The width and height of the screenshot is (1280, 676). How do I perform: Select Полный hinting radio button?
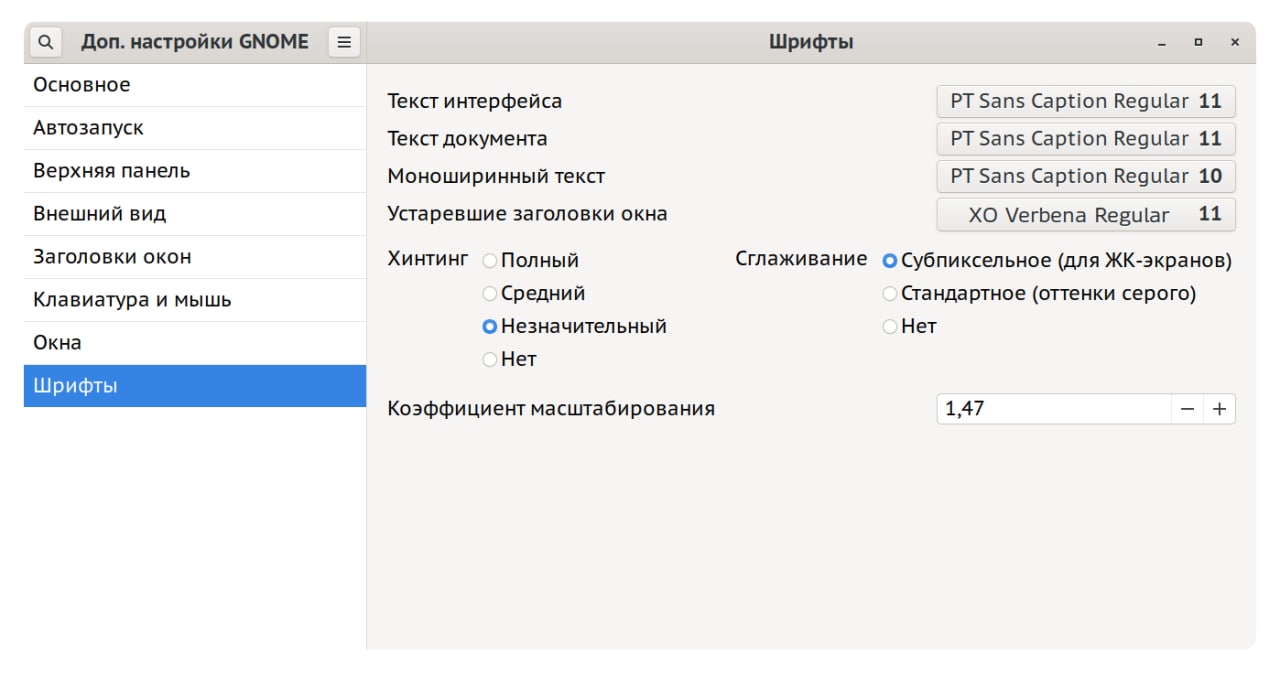490,261
